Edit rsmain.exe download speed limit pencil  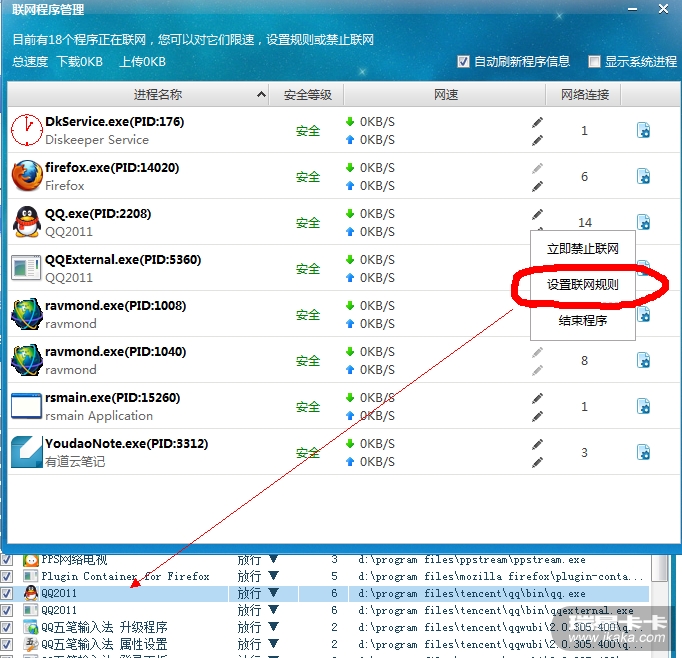coord(537,398)
